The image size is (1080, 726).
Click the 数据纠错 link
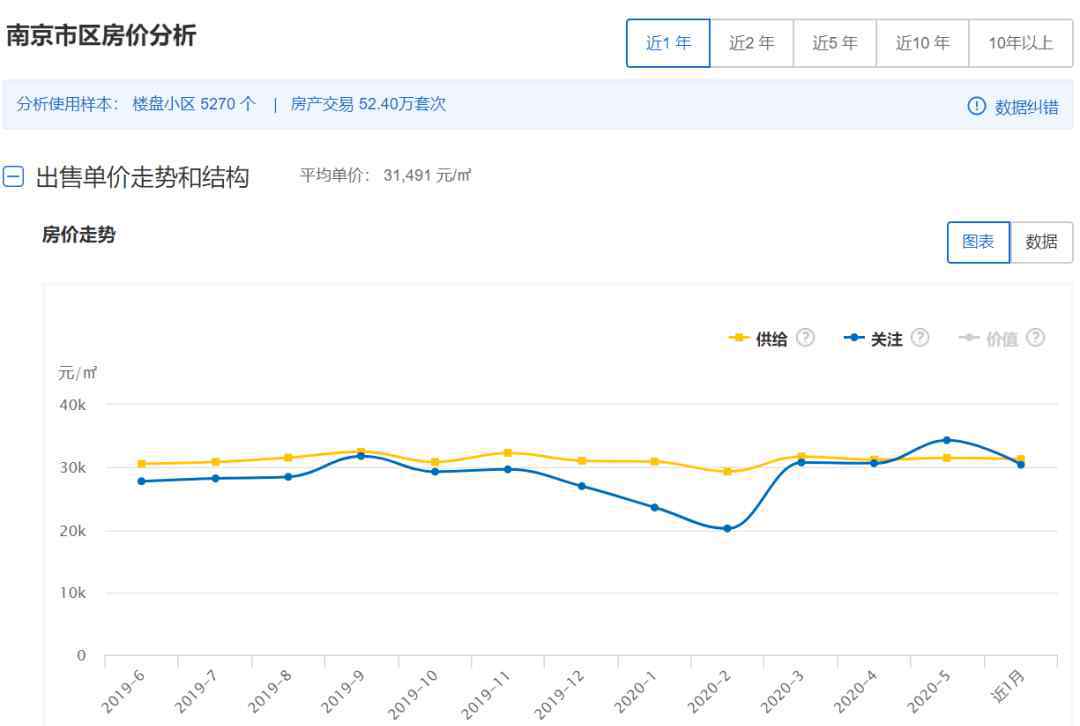point(1026,107)
